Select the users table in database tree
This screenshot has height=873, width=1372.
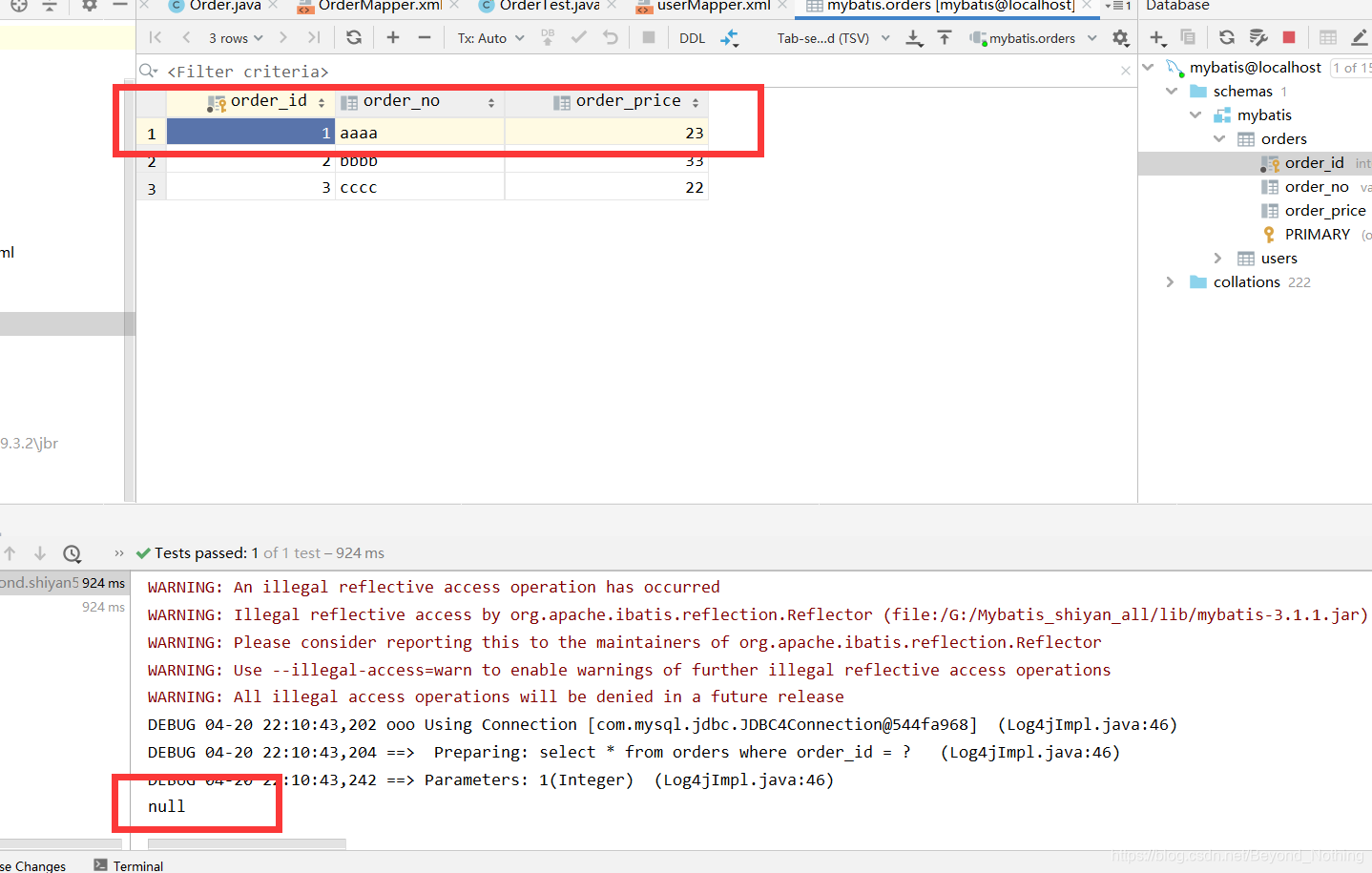click(x=1278, y=259)
